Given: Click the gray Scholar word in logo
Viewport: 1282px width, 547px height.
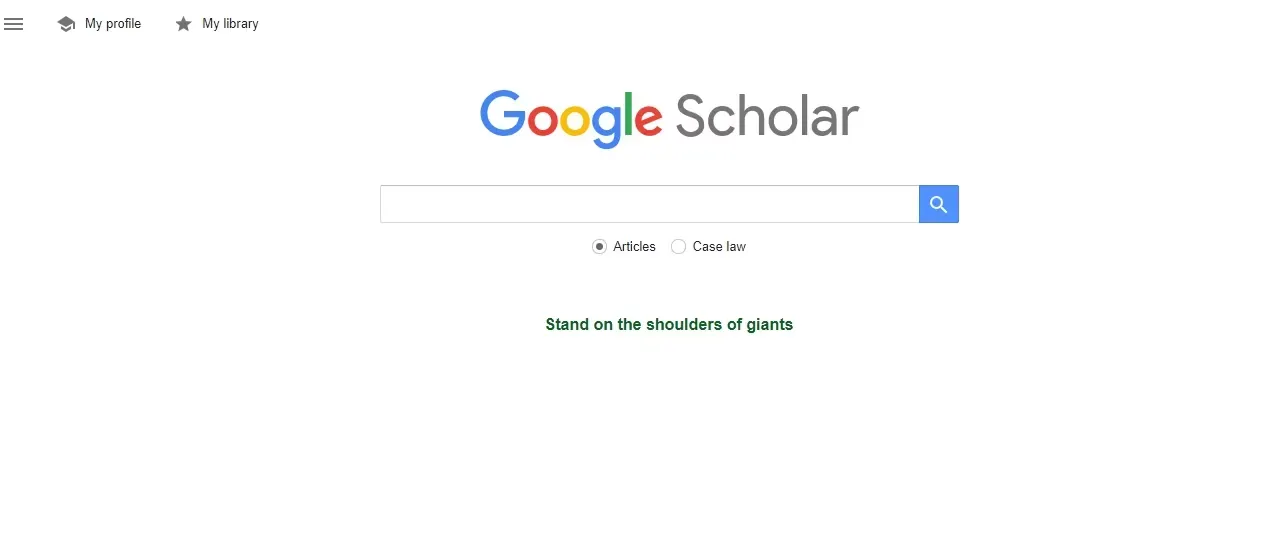Looking at the screenshot, I should [x=767, y=116].
